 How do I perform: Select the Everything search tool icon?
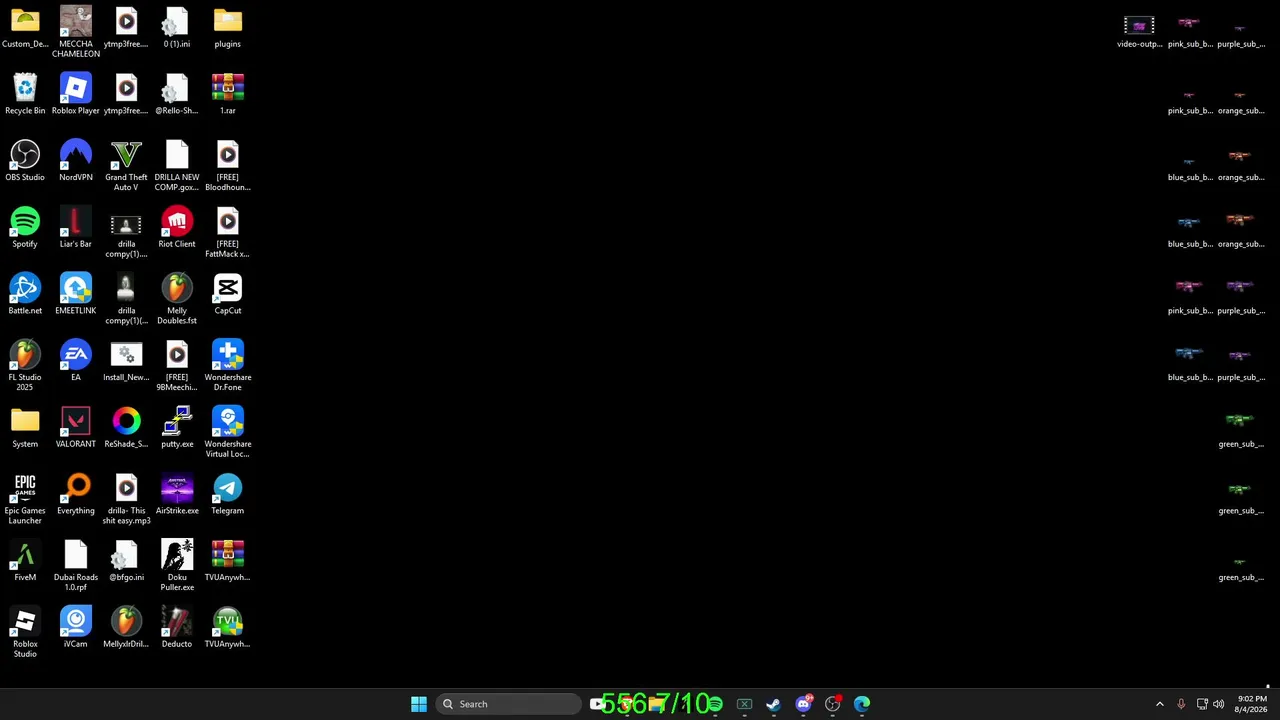[x=76, y=494]
